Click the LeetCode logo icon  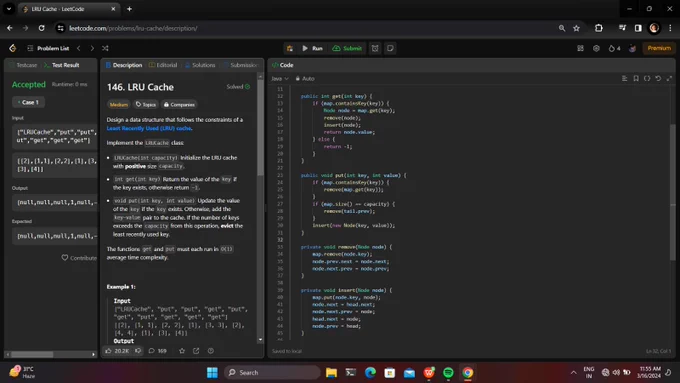[x=13, y=48]
